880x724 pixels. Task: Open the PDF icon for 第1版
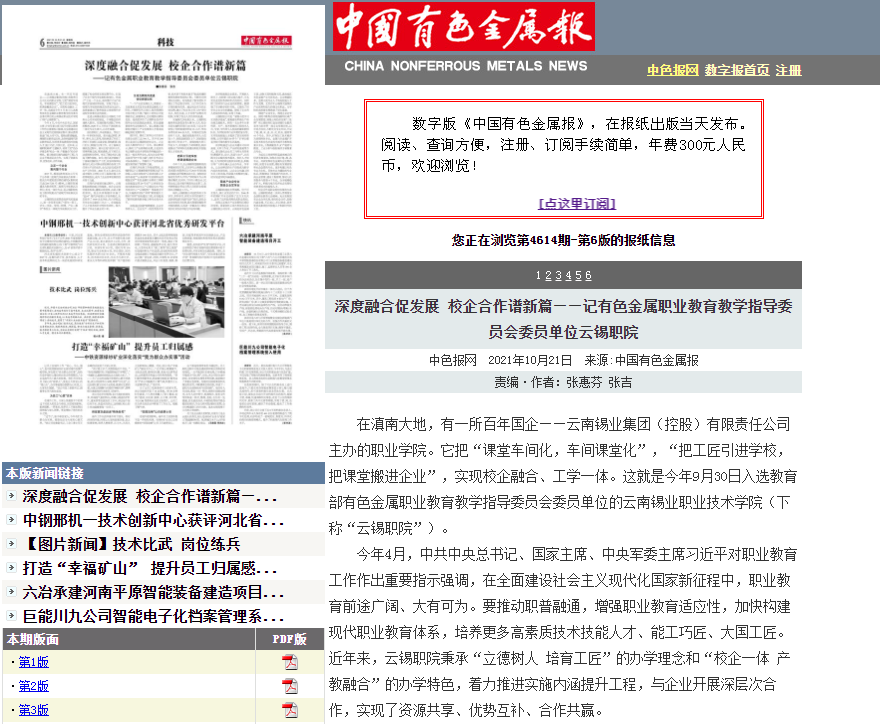tap(290, 662)
